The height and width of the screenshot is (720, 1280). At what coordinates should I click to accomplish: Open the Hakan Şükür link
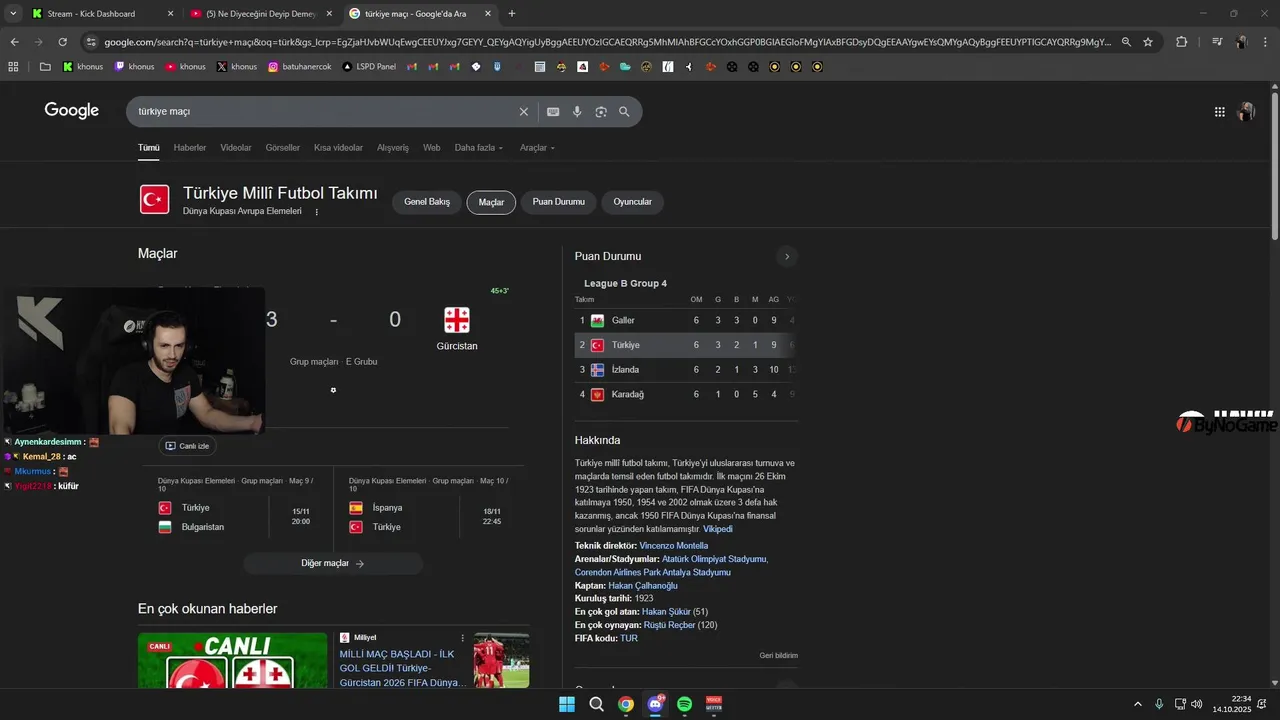(x=666, y=611)
